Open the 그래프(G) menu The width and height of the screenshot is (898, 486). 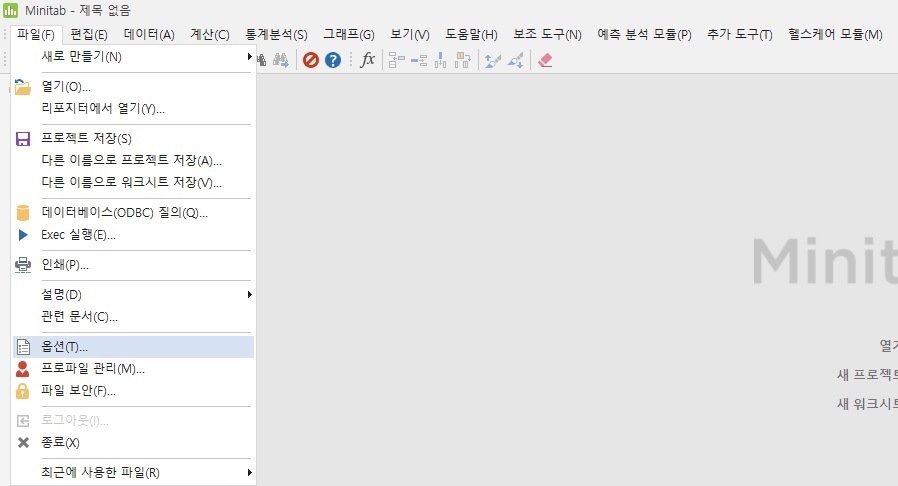tap(349, 34)
